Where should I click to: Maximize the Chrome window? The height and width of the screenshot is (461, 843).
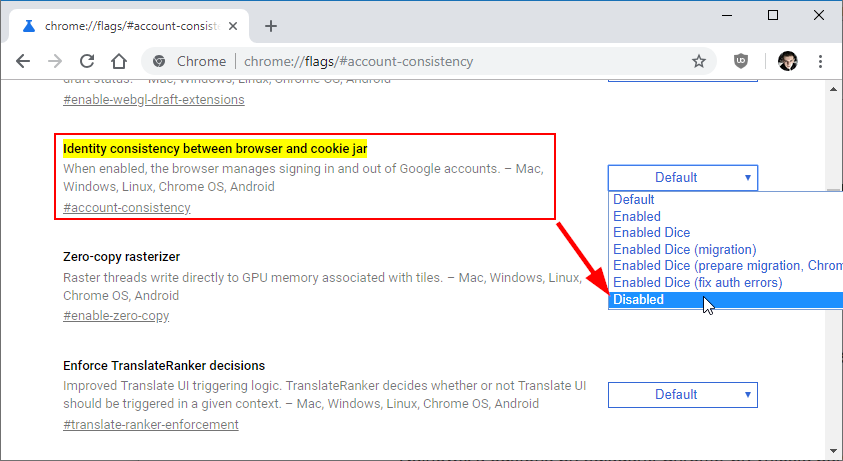pos(773,15)
